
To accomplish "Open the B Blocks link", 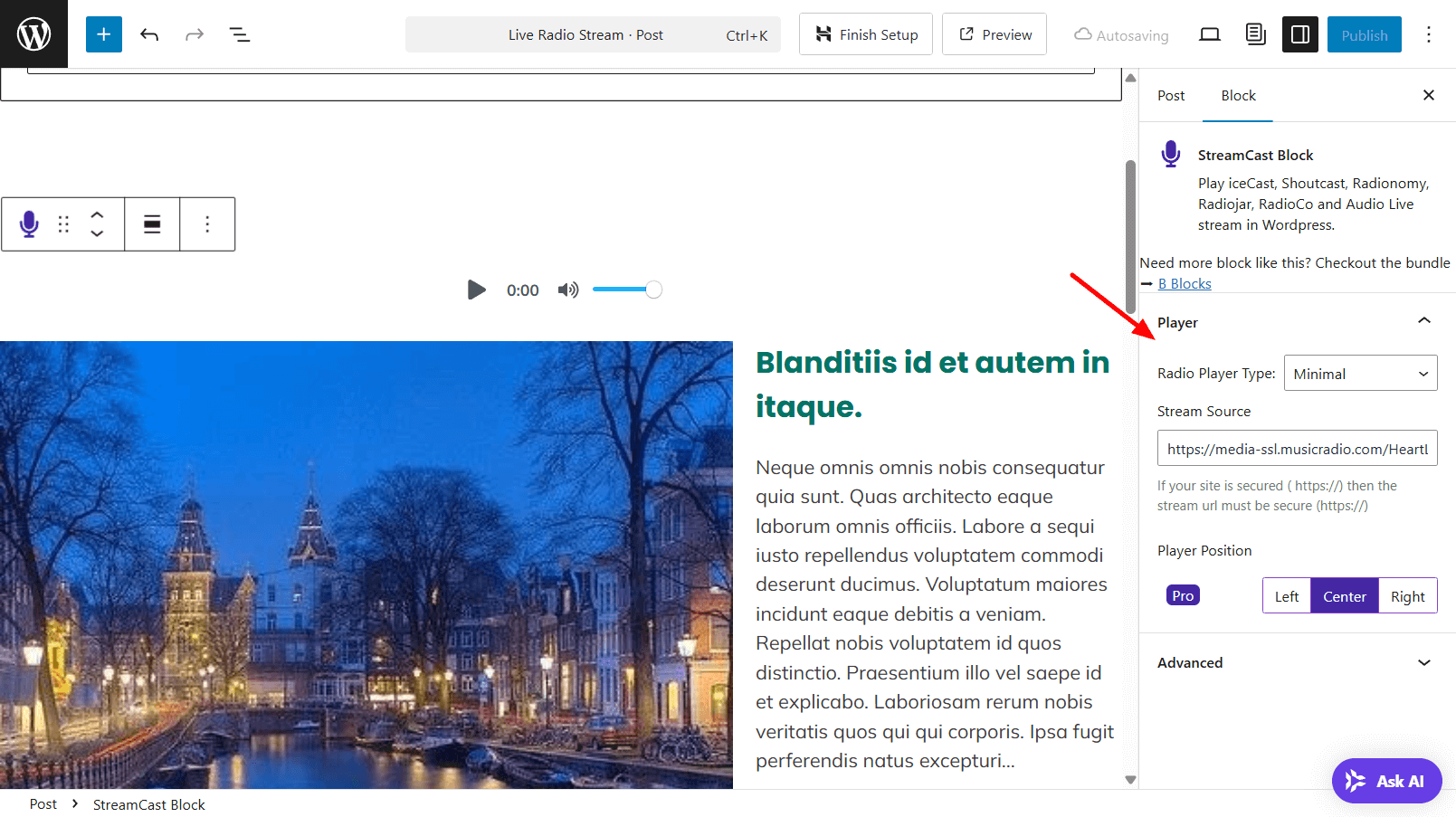I will click(x=1184, y=284).
